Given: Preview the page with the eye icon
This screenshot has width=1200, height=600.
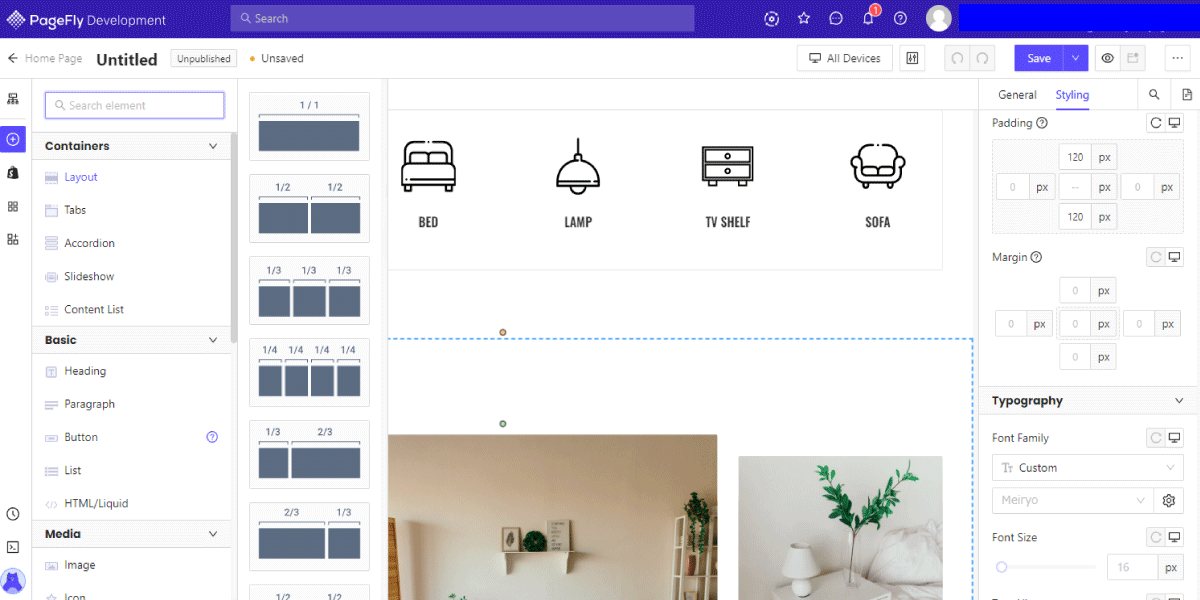Looking at the screenshot, I should [x=1108, y=58].
